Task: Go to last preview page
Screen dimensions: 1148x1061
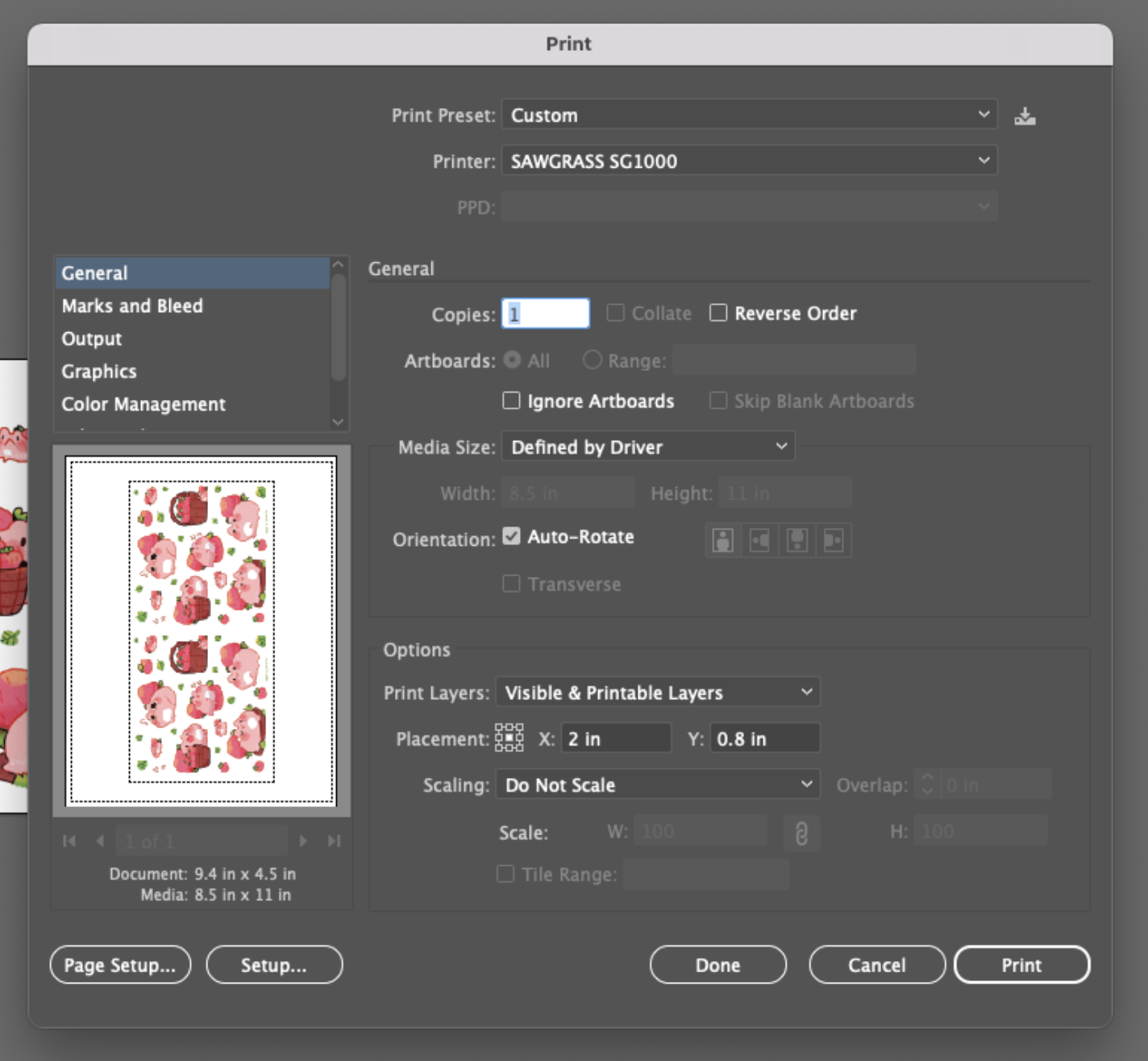Action: click(x=334, y=841)
